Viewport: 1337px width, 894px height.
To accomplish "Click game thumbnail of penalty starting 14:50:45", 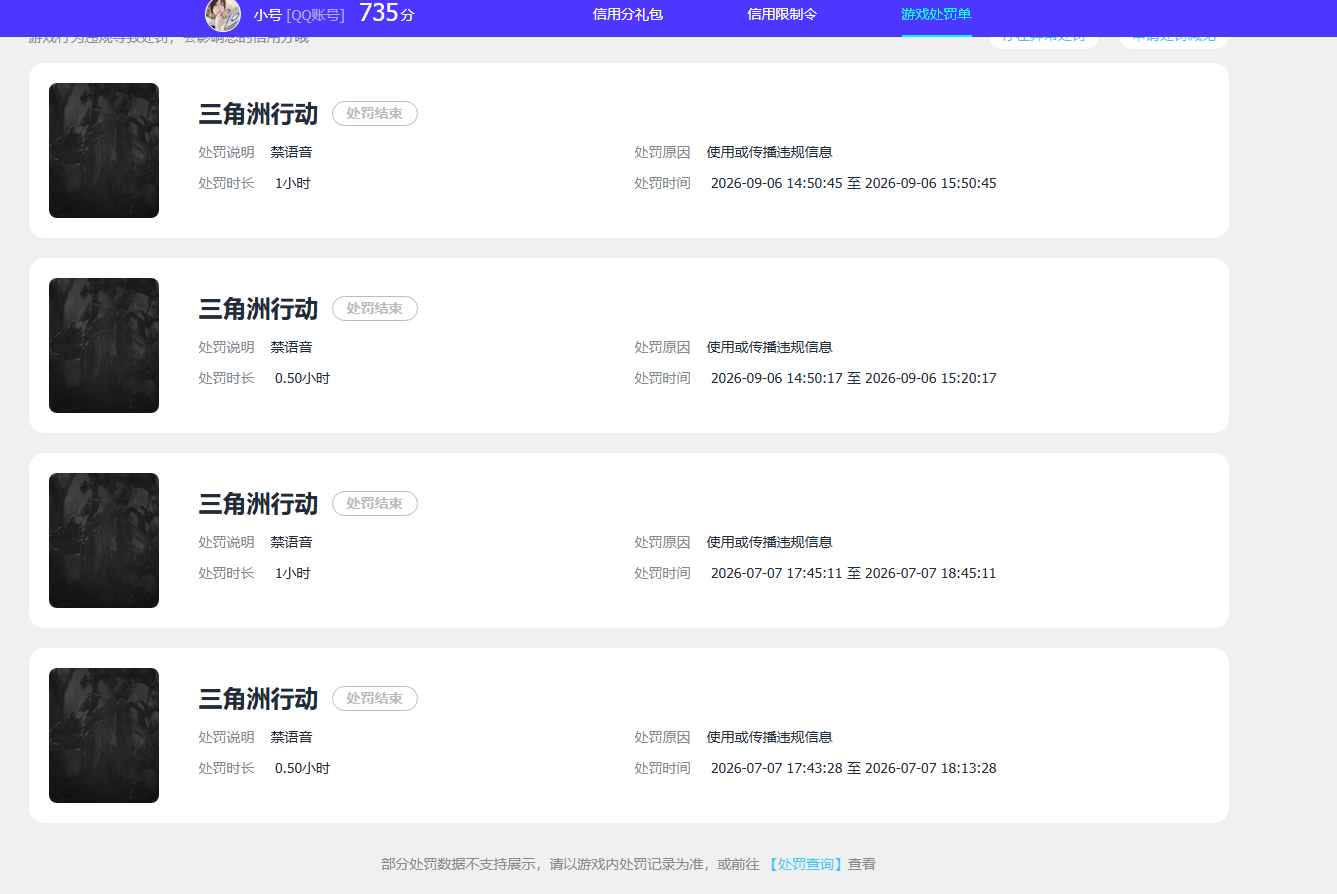I will pyautogui.click(x=104, y=150).
